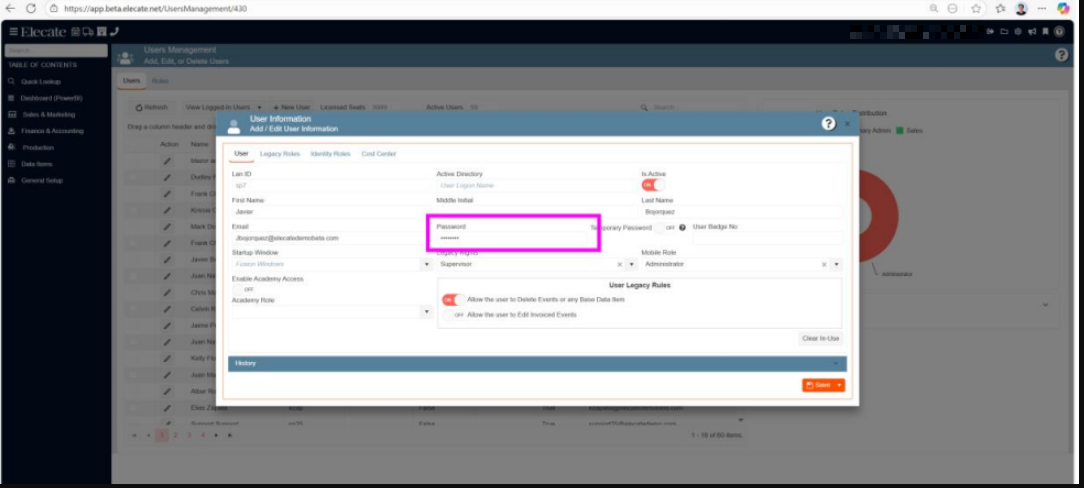
Task: Open the Mobile Role dropdown arrow
Action: click(836, 265)
